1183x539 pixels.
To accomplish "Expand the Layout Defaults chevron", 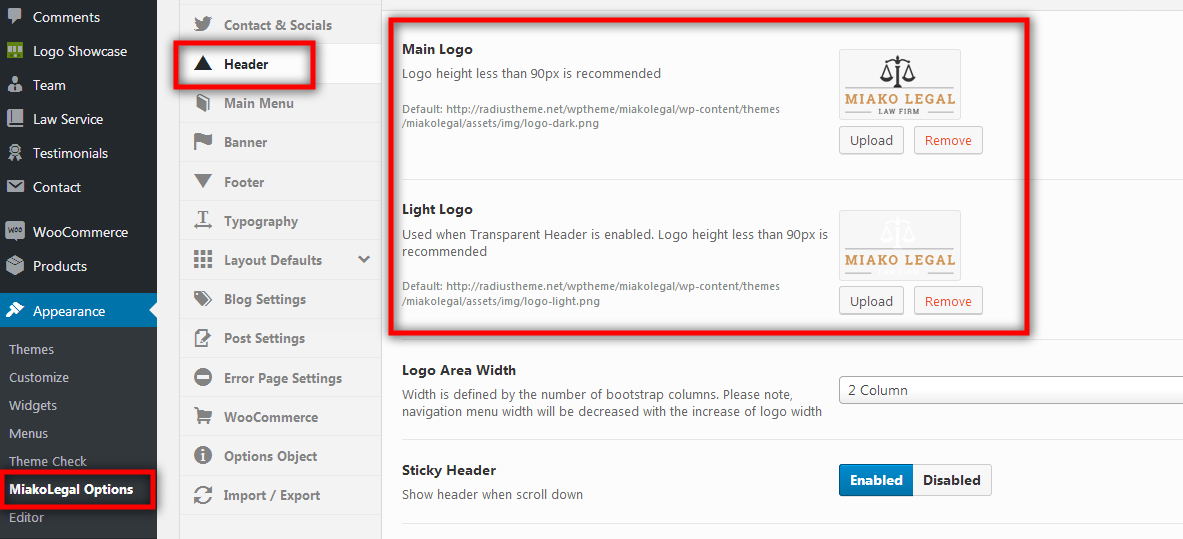I will 364,260.
